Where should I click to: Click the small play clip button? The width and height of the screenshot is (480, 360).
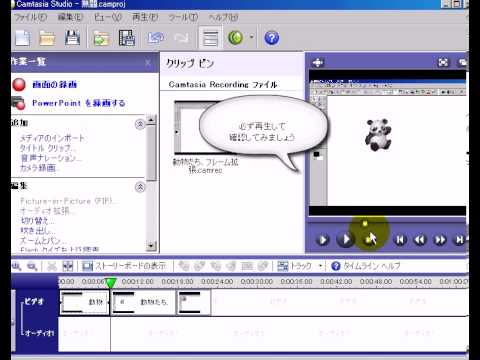pyautogui.click(x=322, y=240)
